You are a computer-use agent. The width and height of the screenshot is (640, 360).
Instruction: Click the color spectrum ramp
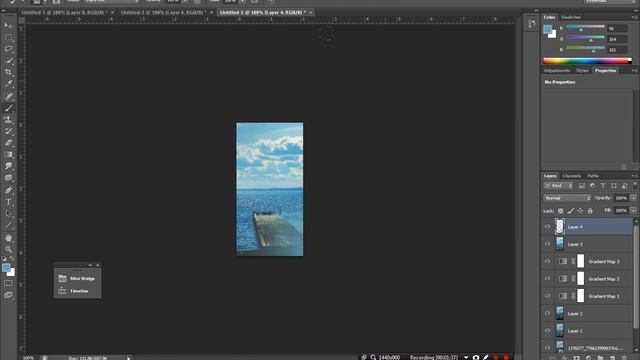pyautogui.click(x=587, y=61)
